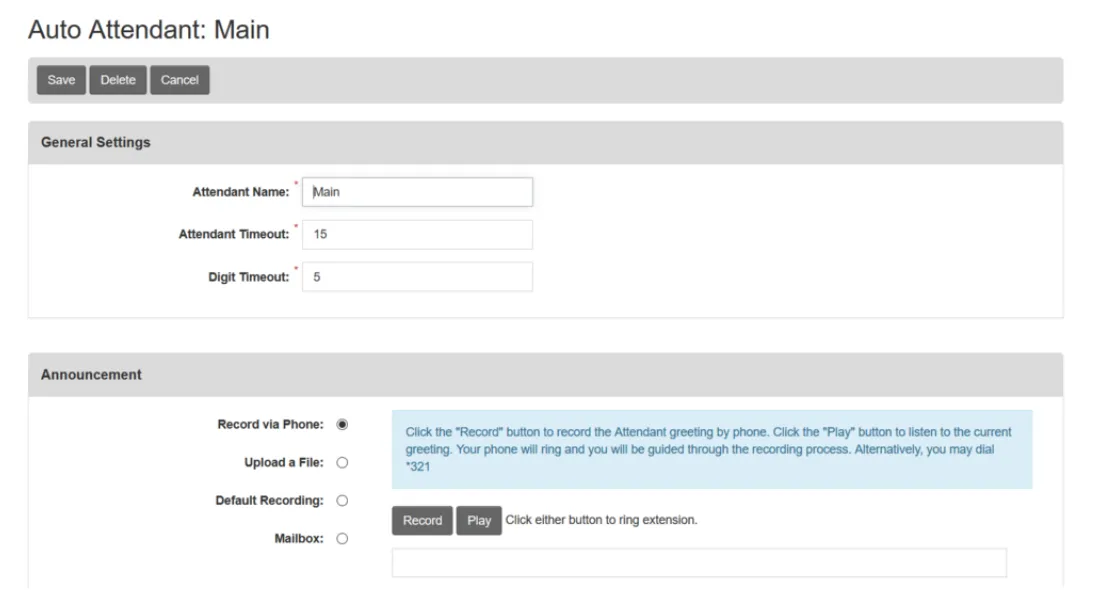The width and height of the screenshot is (1094, 590).
Task: Save the Auto Attendant settings
Action: click(x=61, y=80)
